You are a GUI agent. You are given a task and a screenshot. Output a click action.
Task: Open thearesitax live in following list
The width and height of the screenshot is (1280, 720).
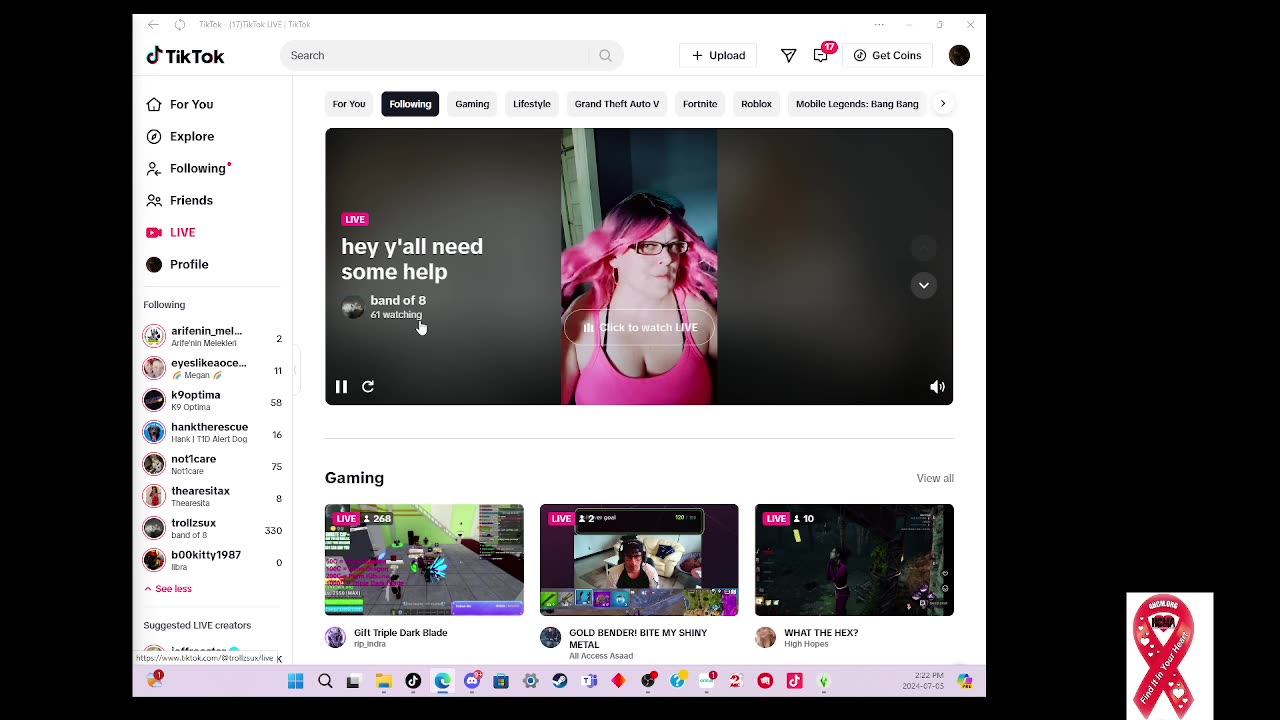(213, 496)
